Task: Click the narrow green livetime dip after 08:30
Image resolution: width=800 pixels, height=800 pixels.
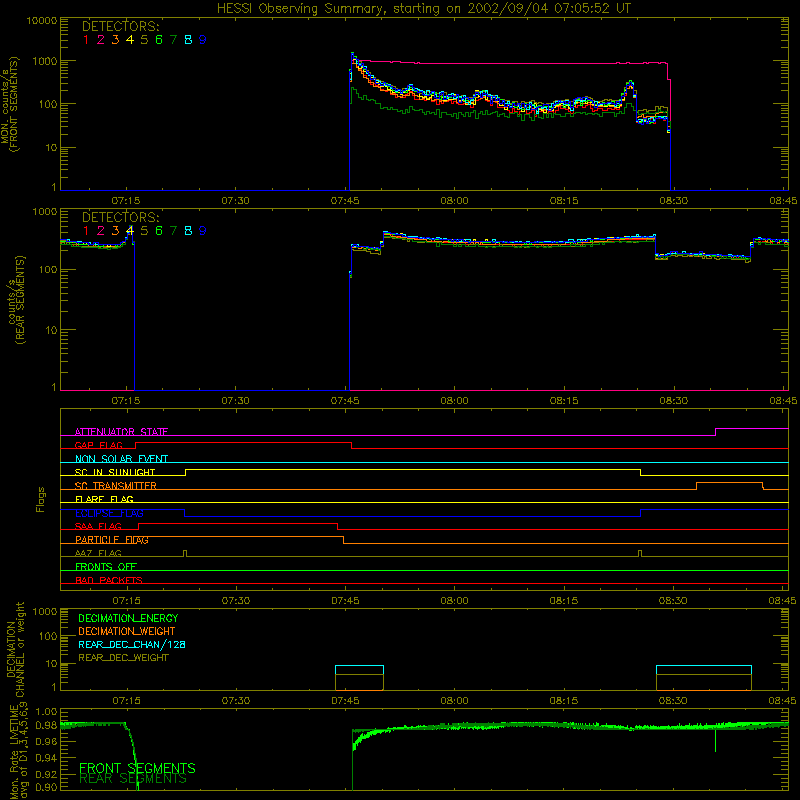Action: pos(715,740)
